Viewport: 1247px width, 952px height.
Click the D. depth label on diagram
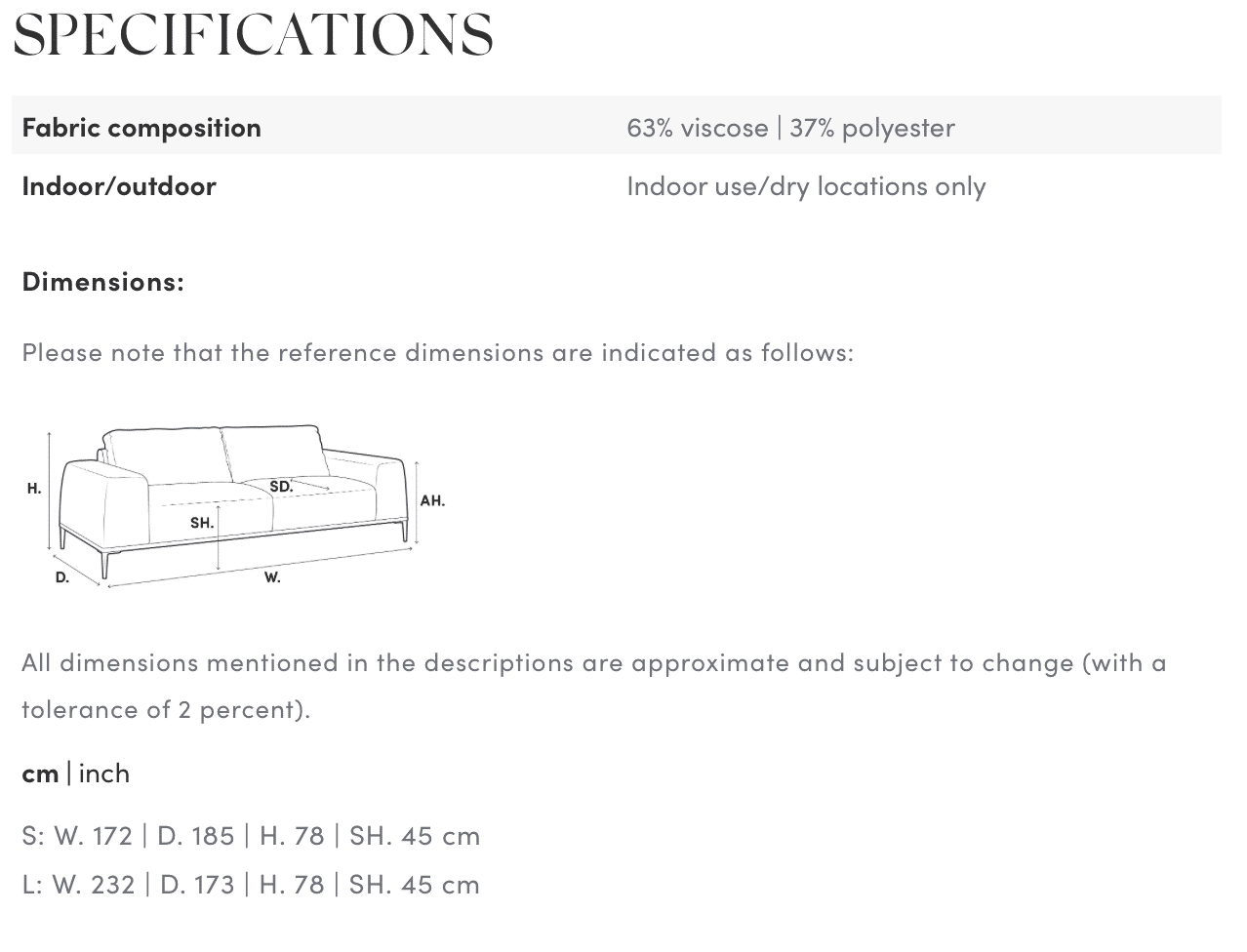(x=61, y=577)
